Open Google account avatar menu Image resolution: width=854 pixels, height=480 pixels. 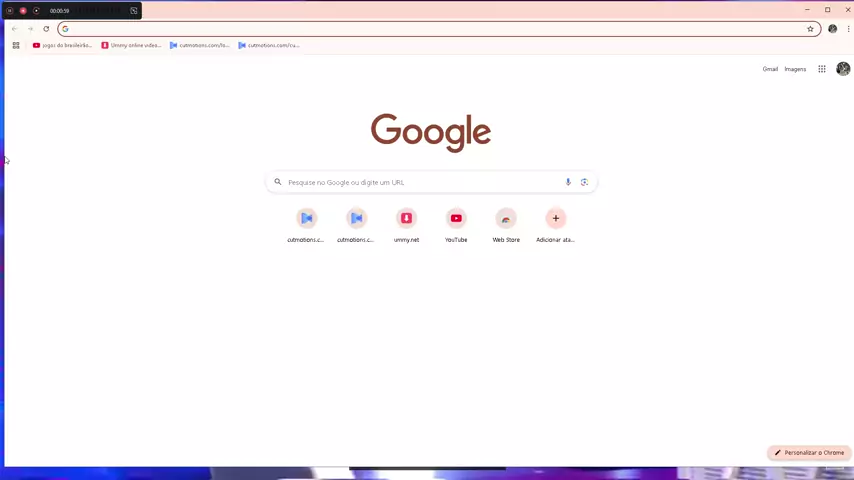(x=843, y=69)
